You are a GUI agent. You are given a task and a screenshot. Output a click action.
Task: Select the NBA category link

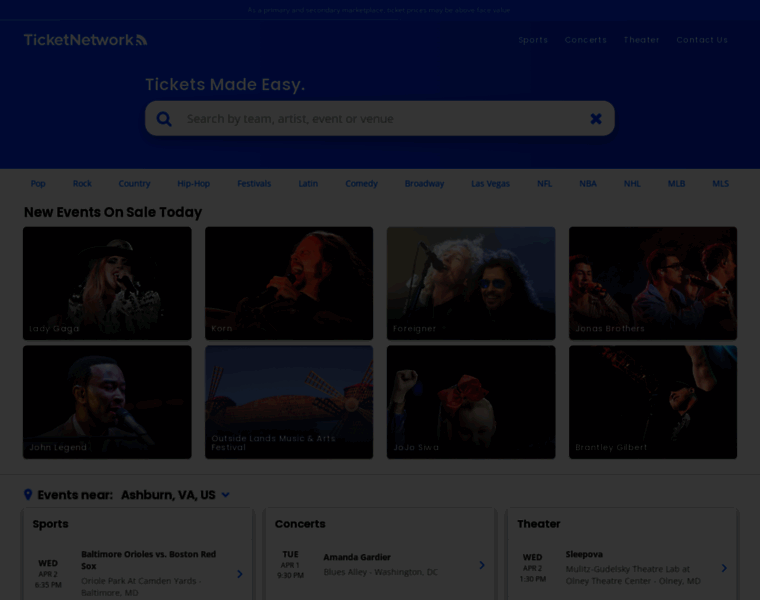(588, 184)
